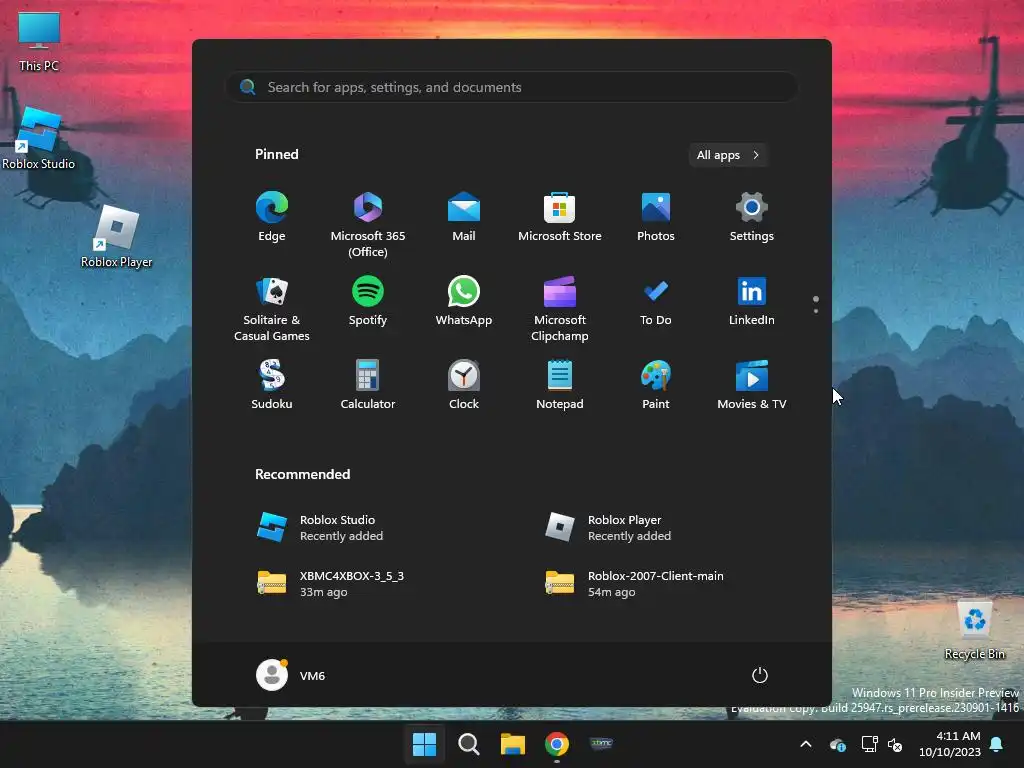This screenshot has height=768, width=1024.
Task: Open network status tray icon
Action: [869, 744]
